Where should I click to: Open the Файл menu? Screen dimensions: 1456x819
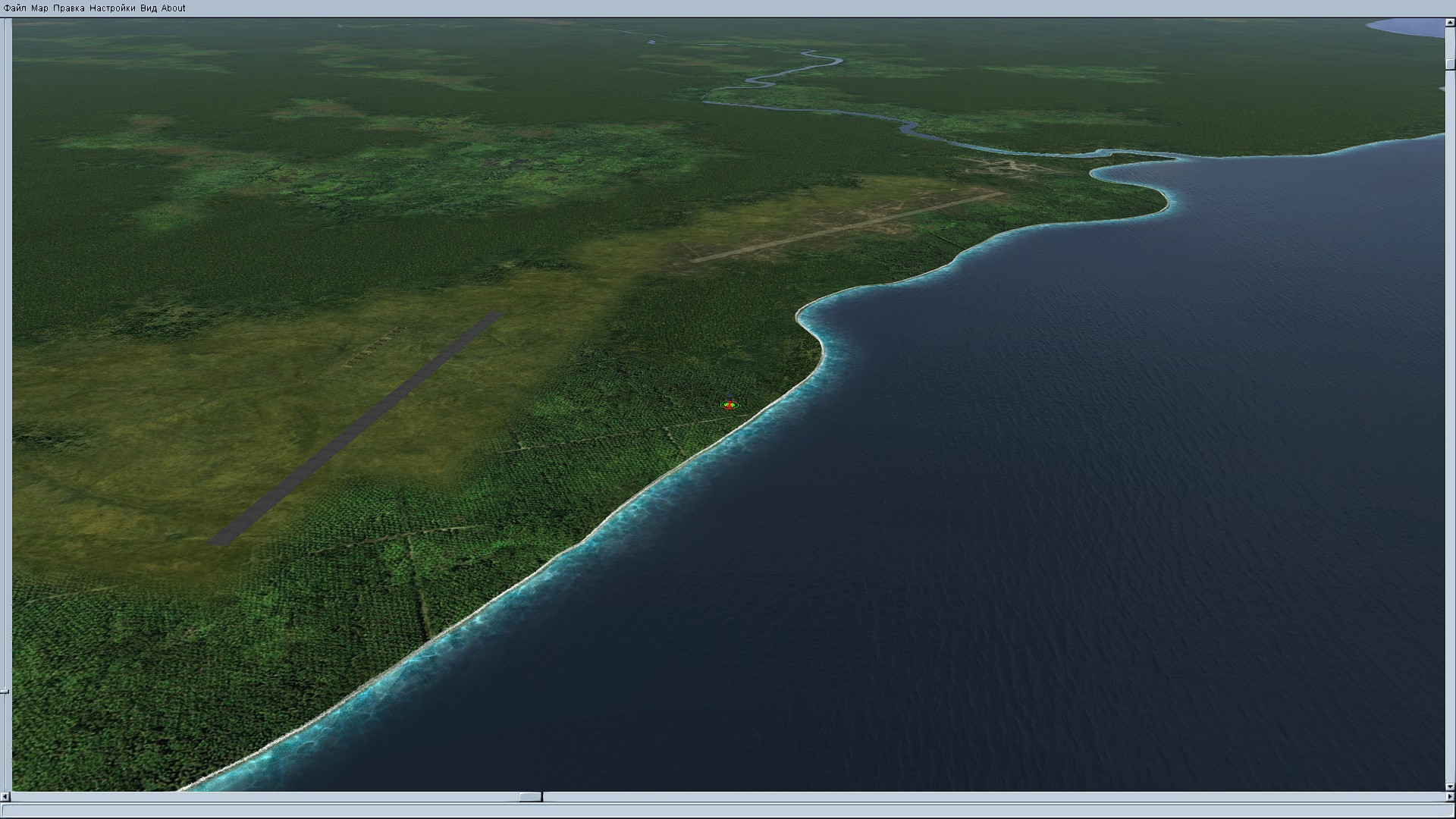tap(14, 8)
